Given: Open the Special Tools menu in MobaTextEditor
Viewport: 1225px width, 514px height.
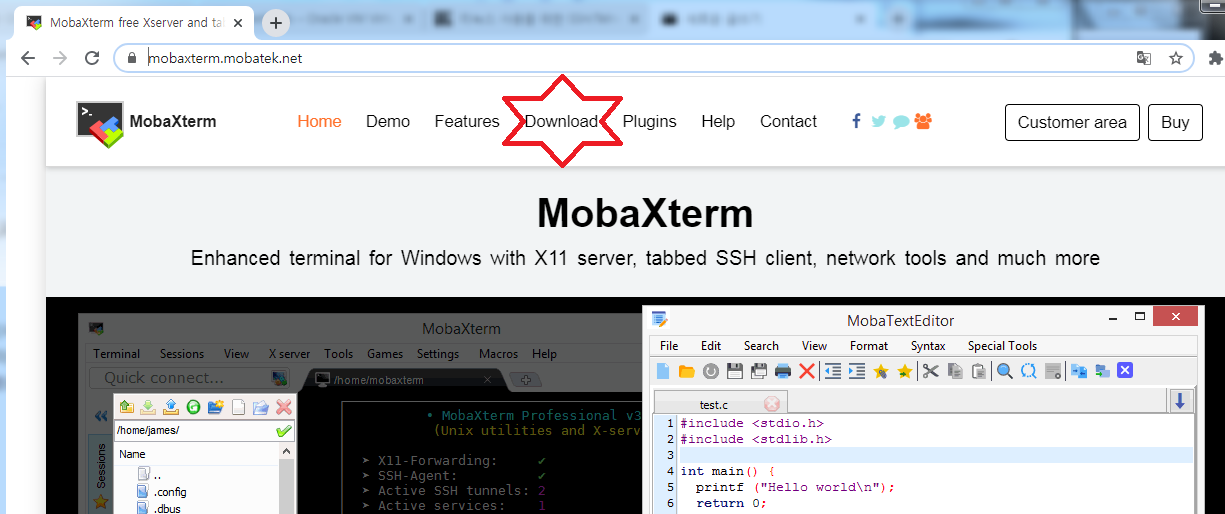Looking at the screenshot, I should click(x=1002, y=346).
